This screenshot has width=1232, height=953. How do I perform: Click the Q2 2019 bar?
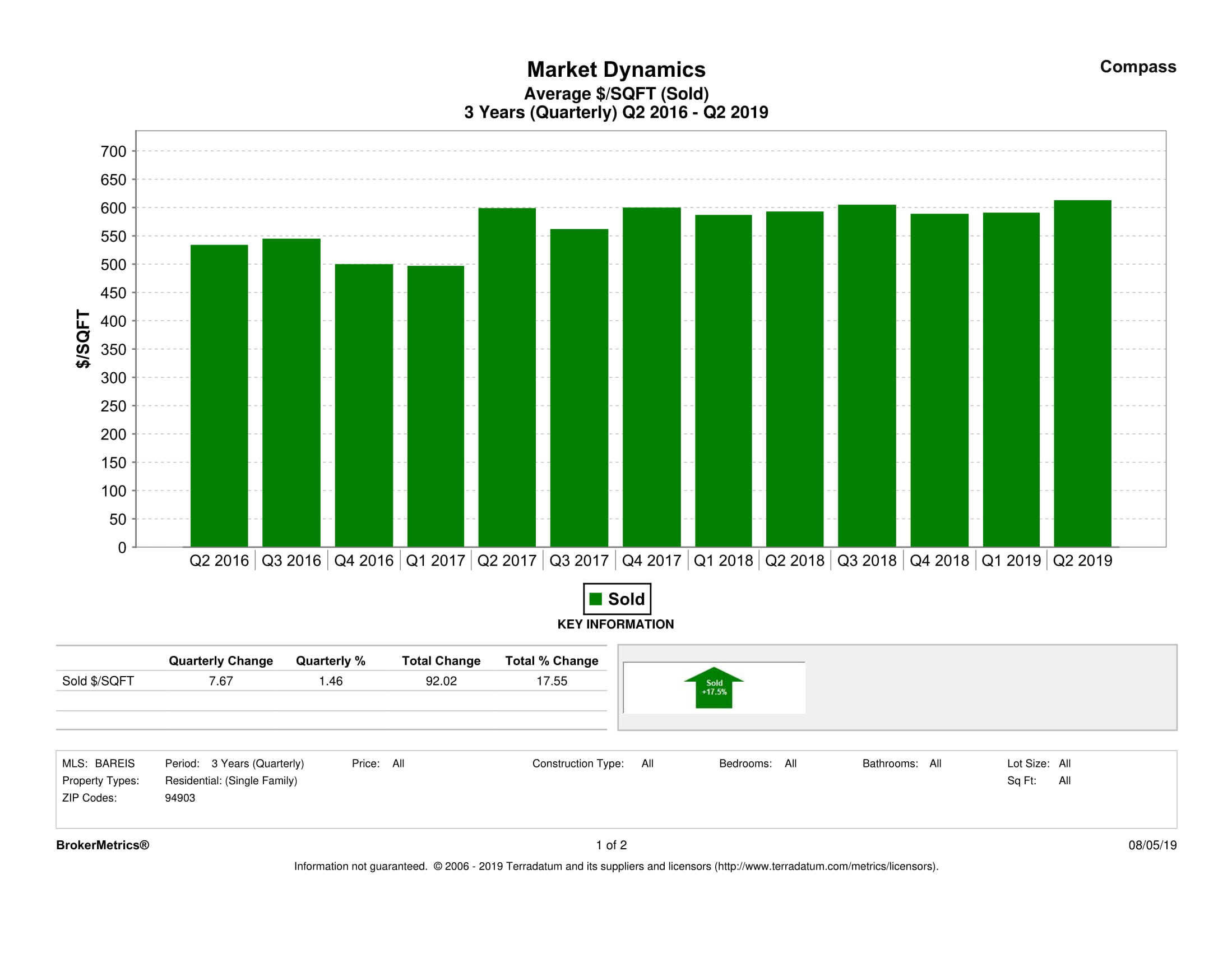coord(1082,373)
